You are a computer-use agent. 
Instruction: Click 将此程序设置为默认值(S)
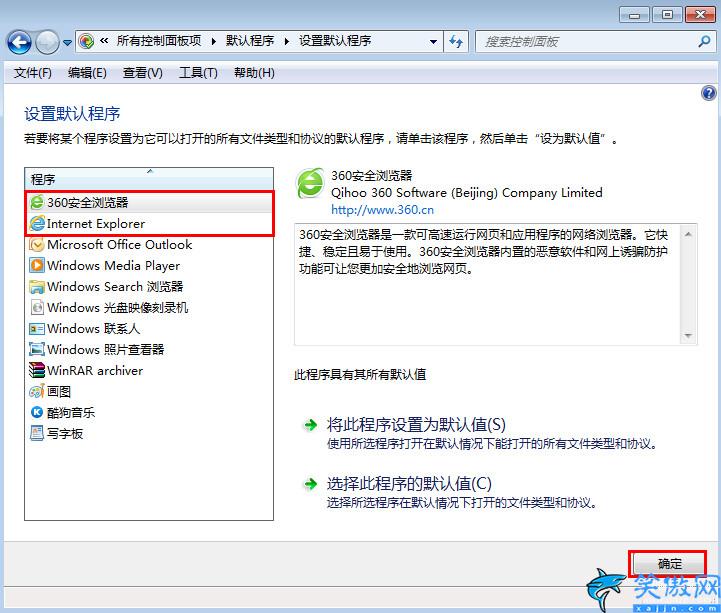click(x=416, y=424)
